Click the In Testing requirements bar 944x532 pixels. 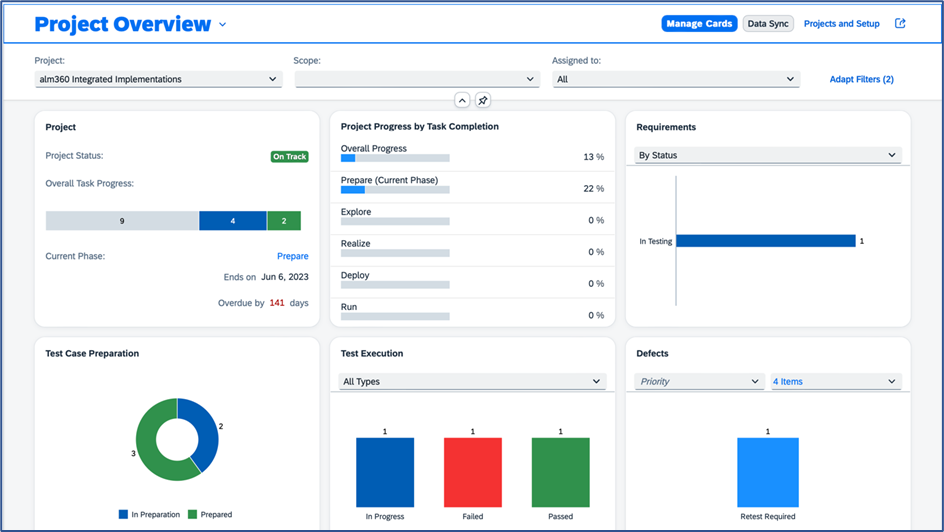(765, 241)
